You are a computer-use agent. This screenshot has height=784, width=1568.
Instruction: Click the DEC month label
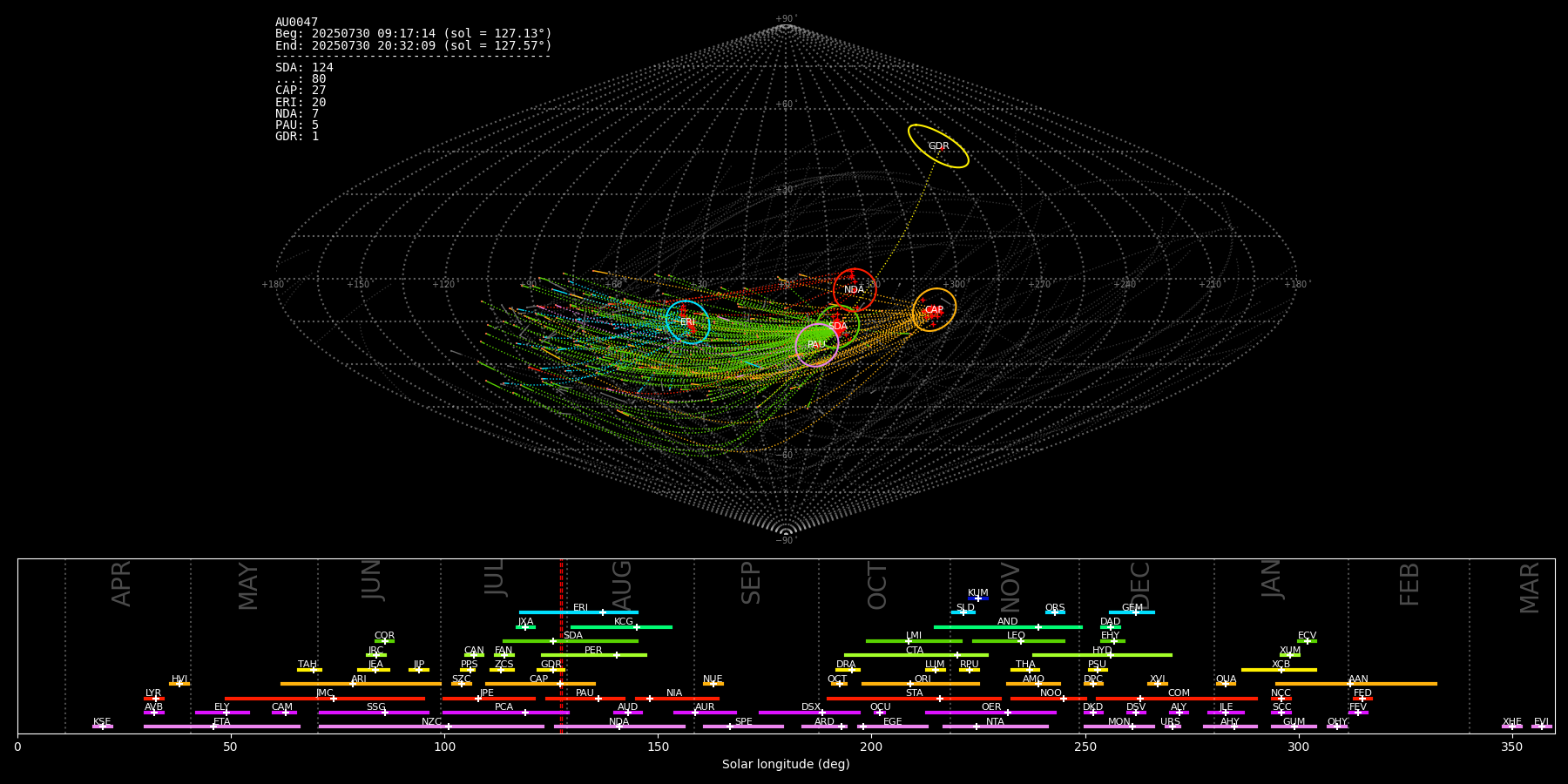pyautogui.click(x=1140, y=585)
